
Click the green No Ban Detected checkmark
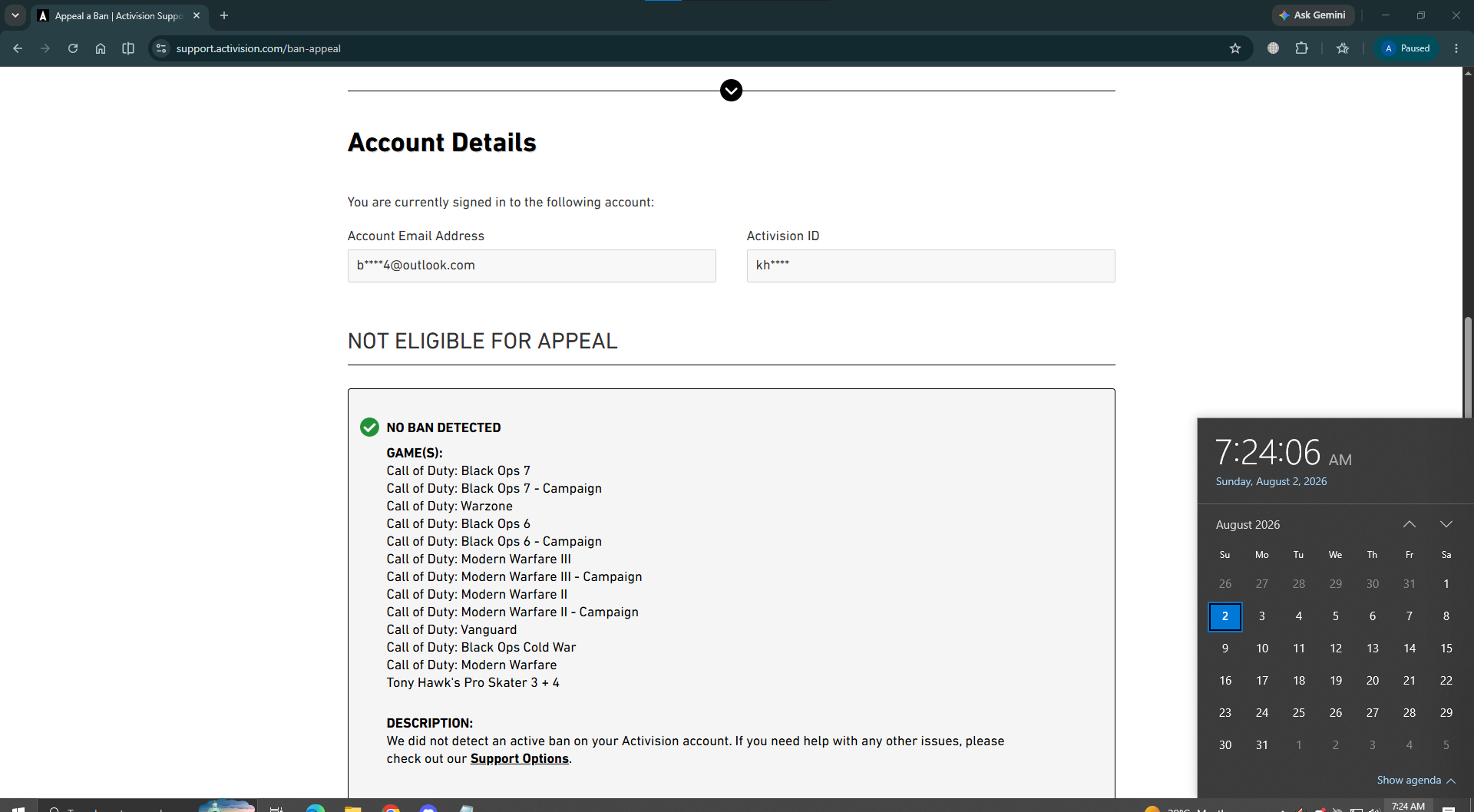tap(369, 427)
